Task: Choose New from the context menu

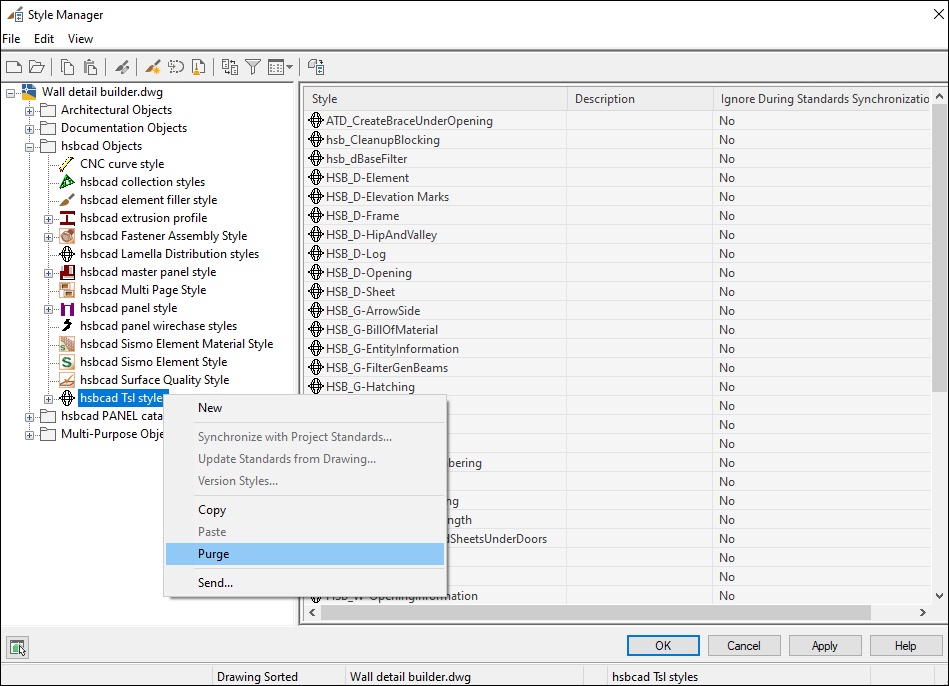Action: (x=304, y=408)
